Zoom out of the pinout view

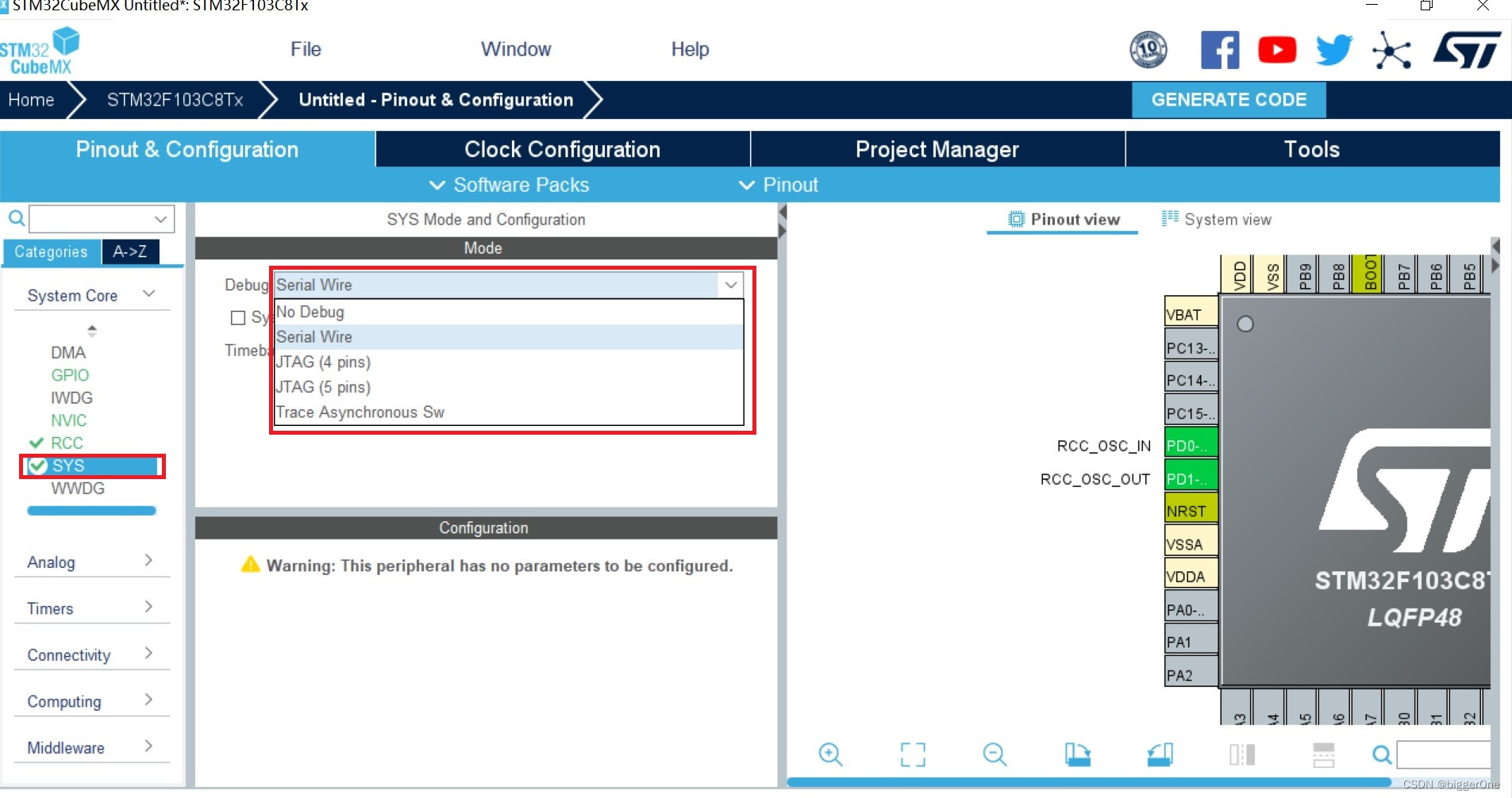(995, 754)
